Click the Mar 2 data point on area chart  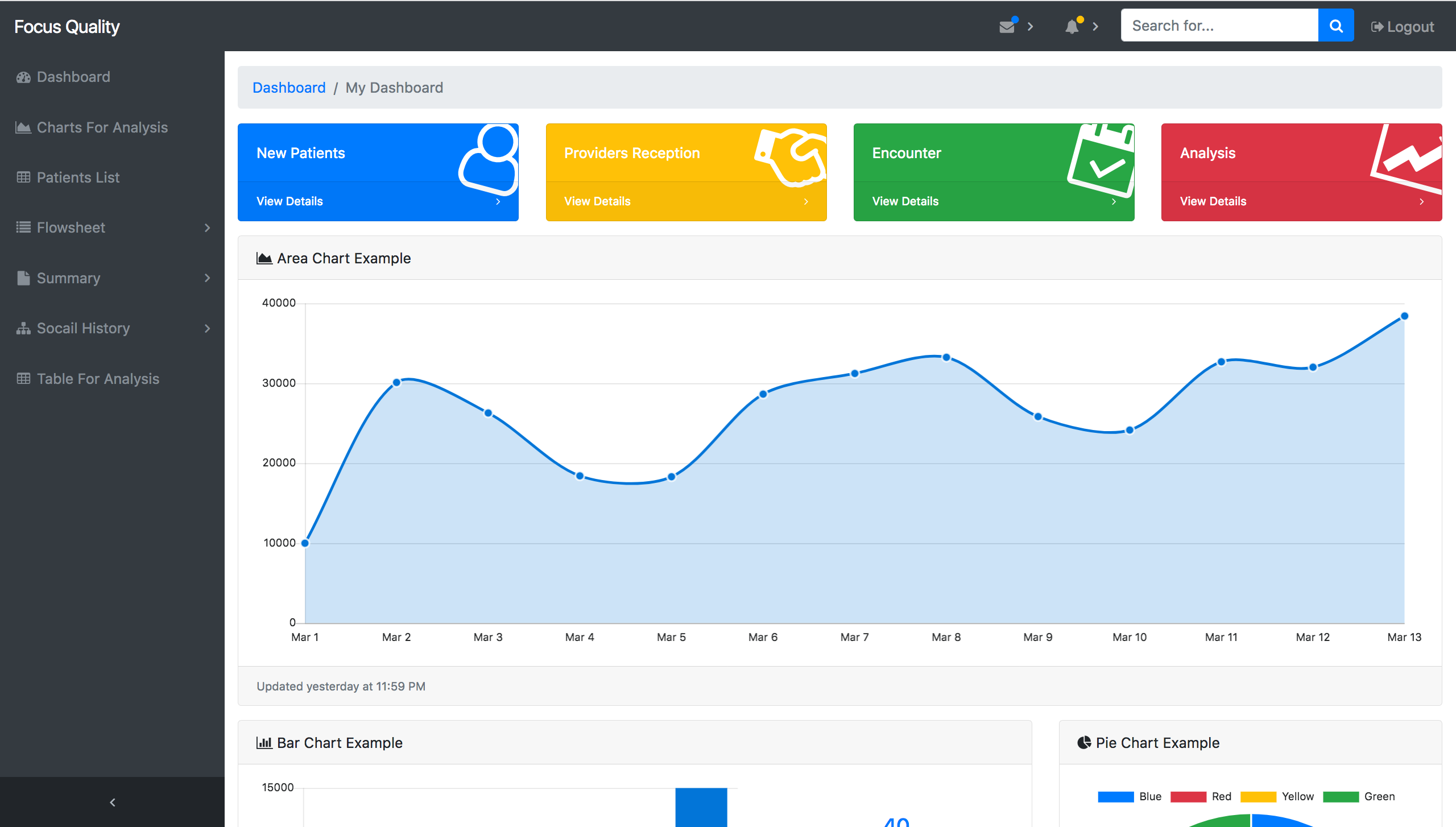[x=397, y=383]
